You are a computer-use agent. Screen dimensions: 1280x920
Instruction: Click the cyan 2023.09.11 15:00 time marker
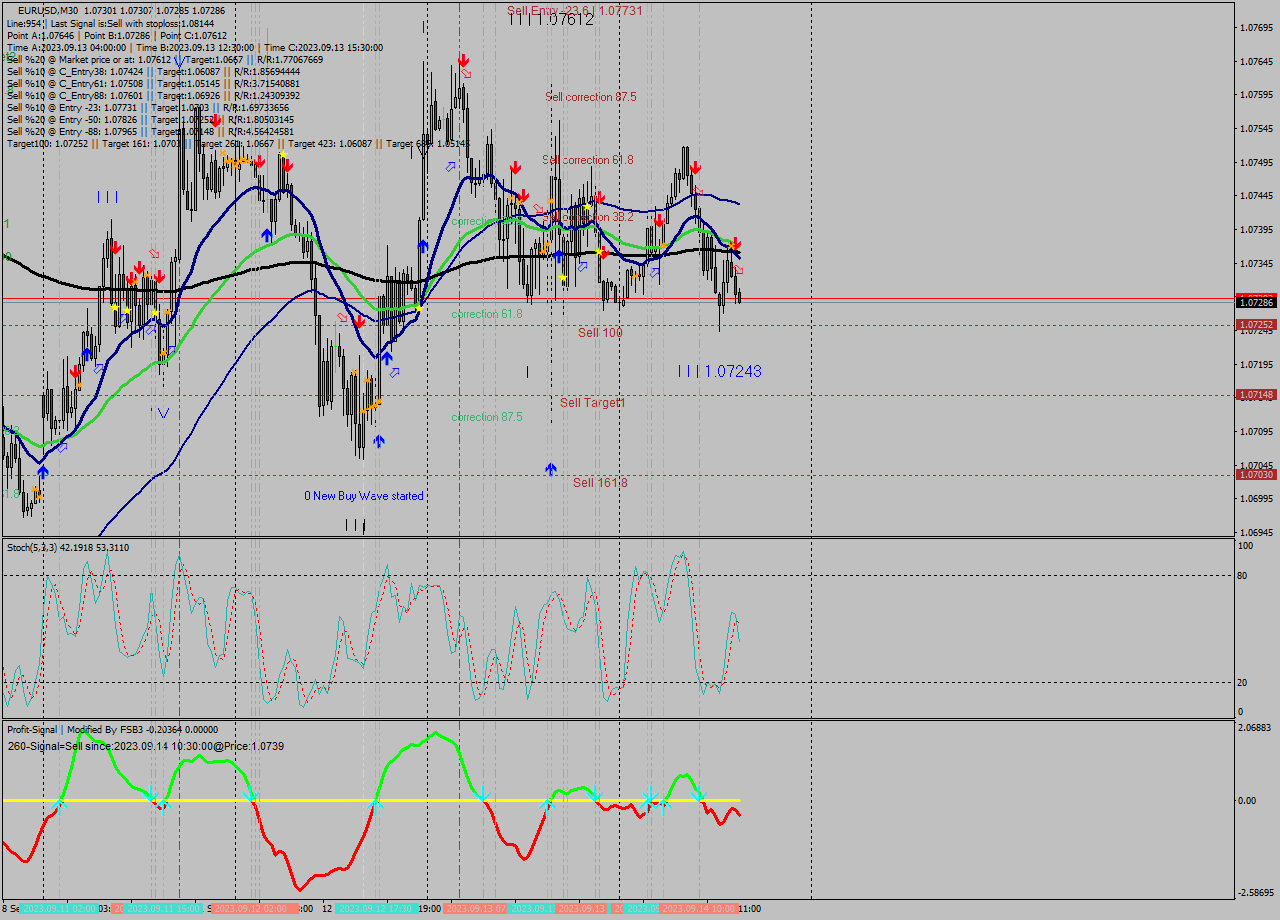[x=165, y=908]
